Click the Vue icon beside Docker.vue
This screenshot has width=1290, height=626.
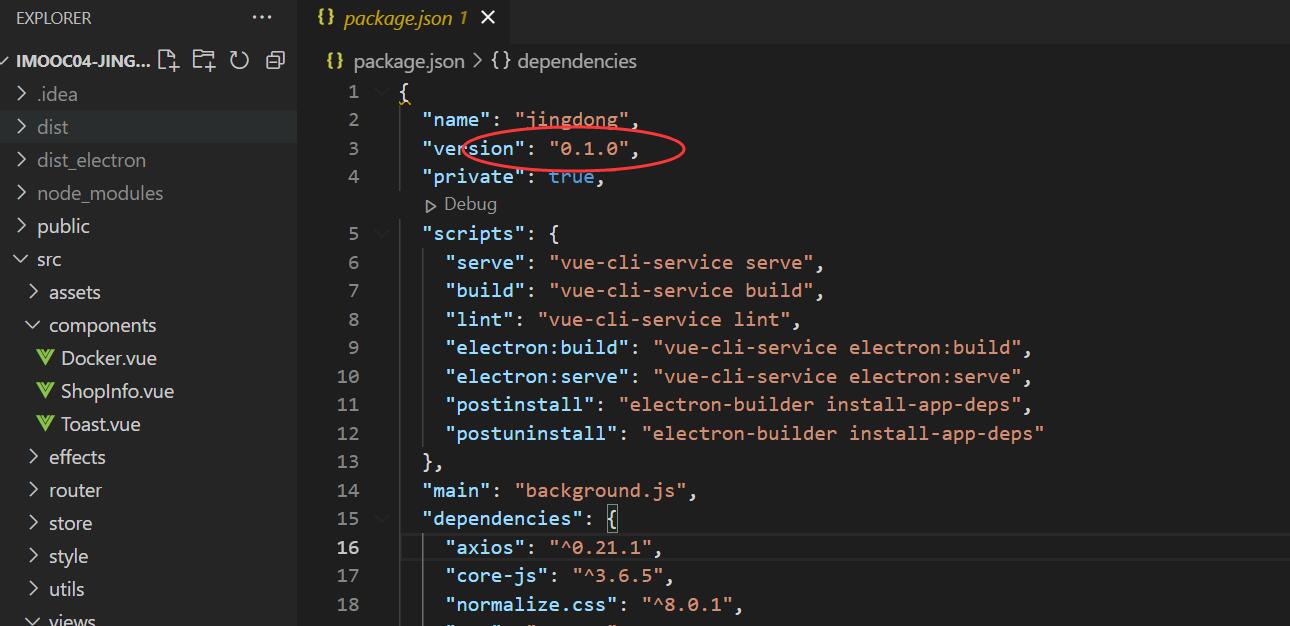[45, 358]
